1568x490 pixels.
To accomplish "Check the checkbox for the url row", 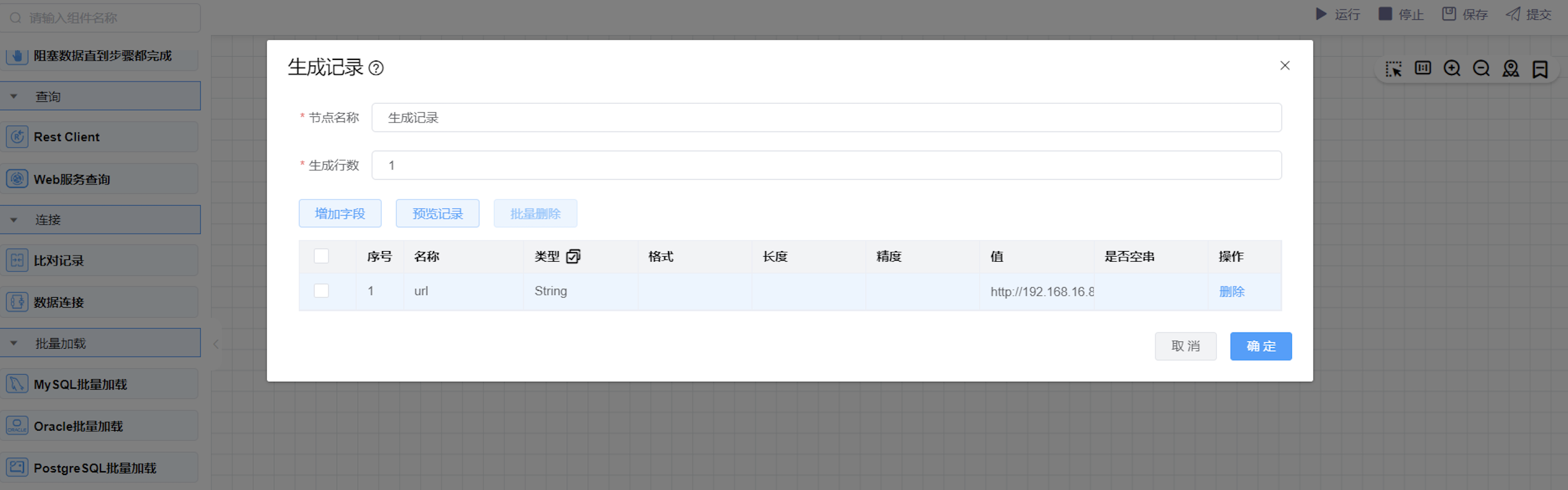I will (322, 291).
